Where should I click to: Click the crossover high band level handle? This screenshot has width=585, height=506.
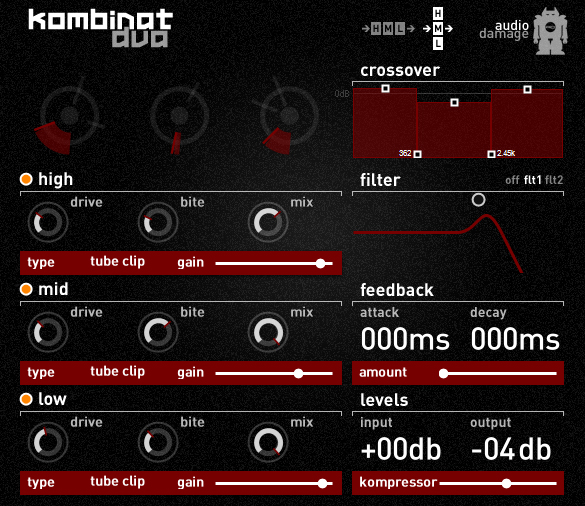(x=527, y=90)
